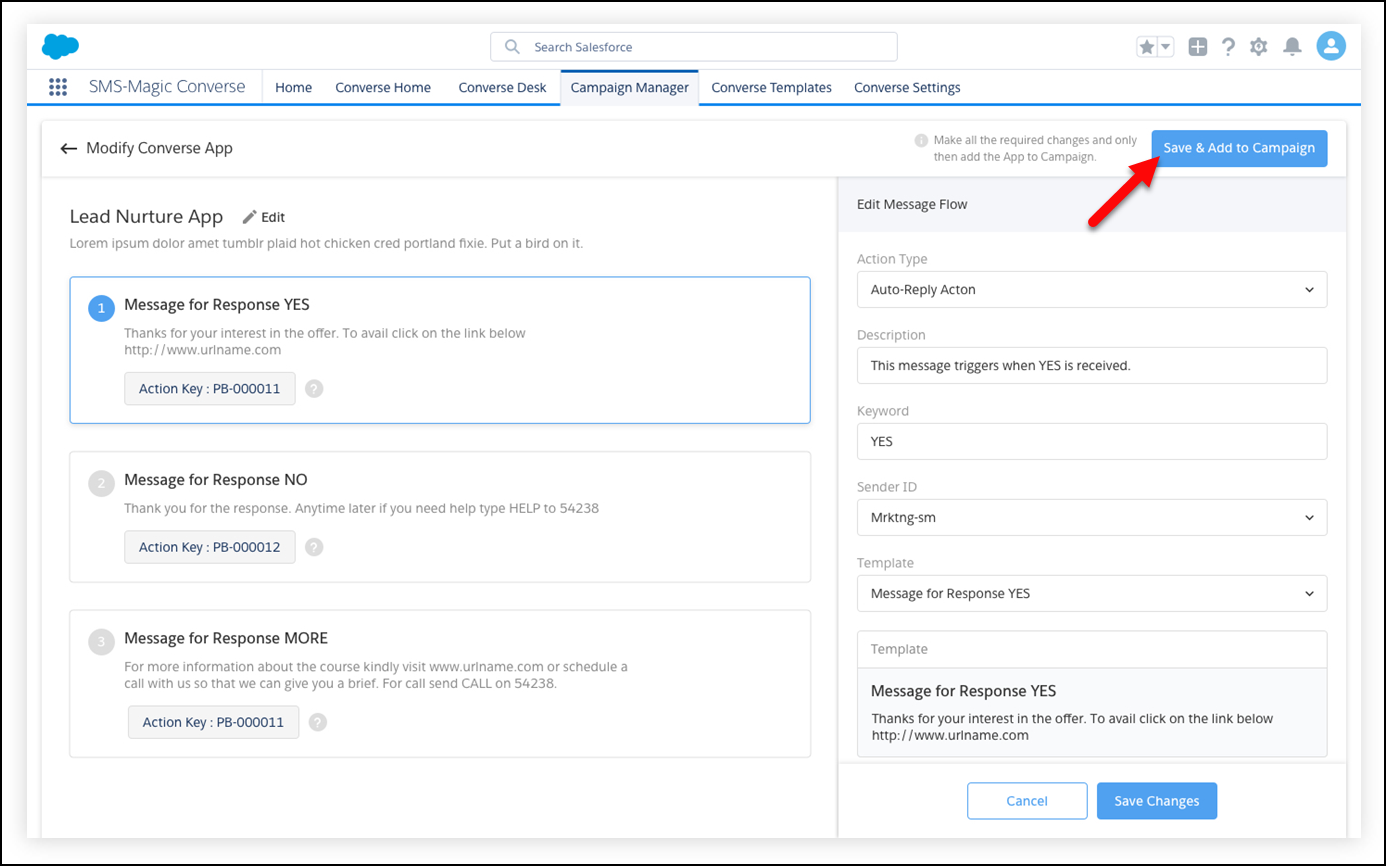Click the Template preview header label
This screenshot has height=866, width=1386.
[x=899, y=649]
